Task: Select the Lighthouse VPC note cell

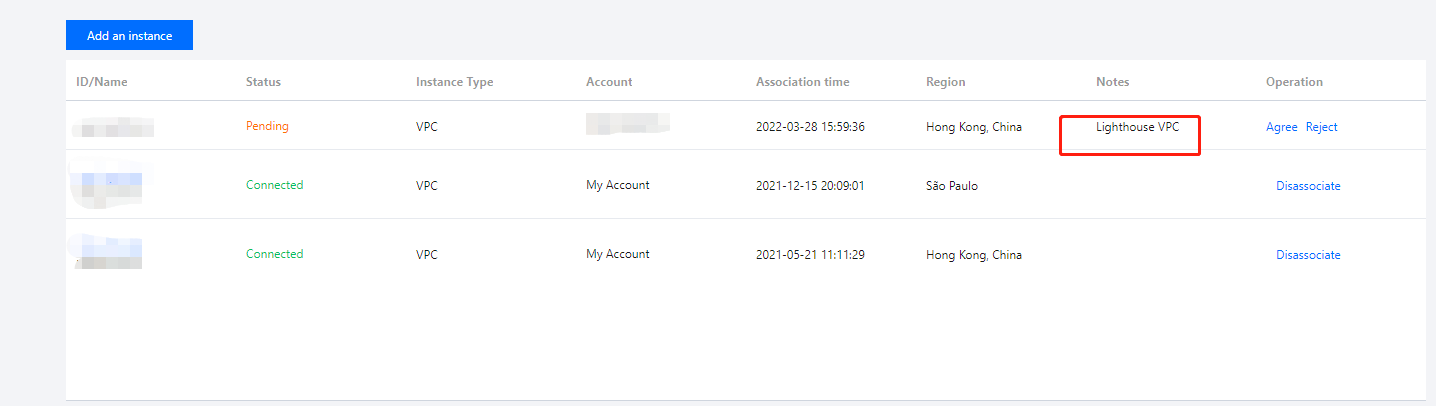Action: pyautogui.click(x=1137, y=127)
